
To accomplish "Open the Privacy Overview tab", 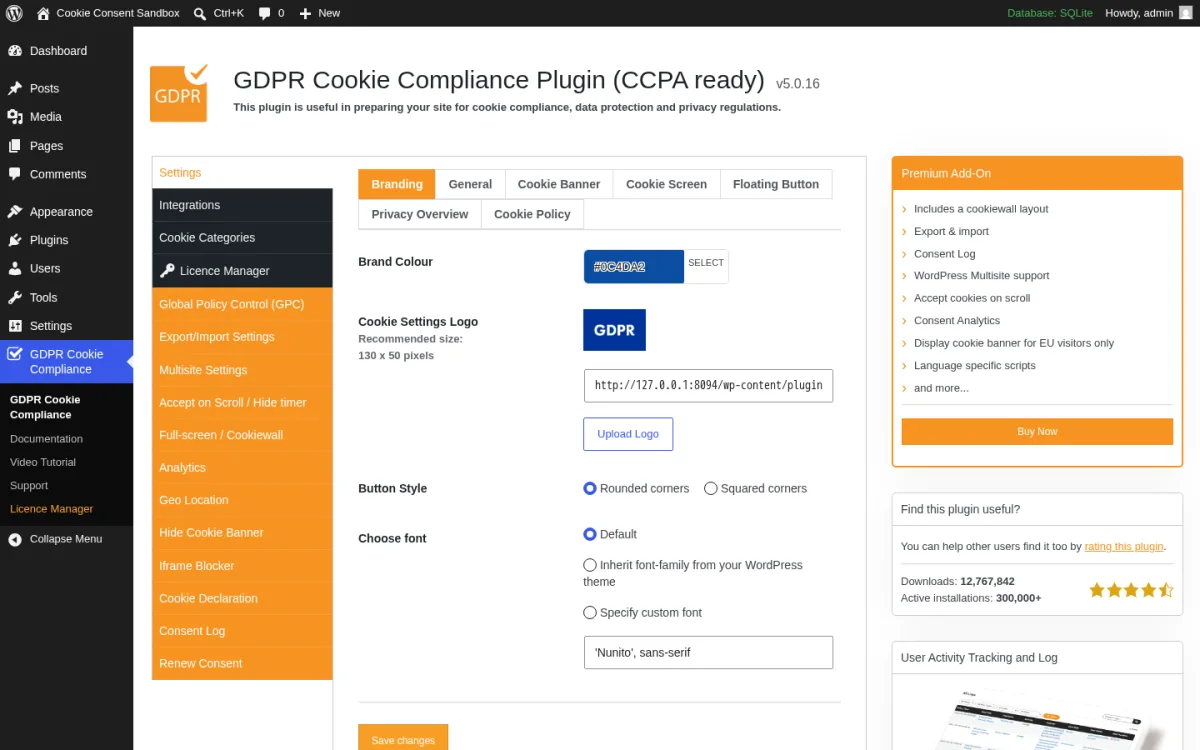I will (420, 214).
